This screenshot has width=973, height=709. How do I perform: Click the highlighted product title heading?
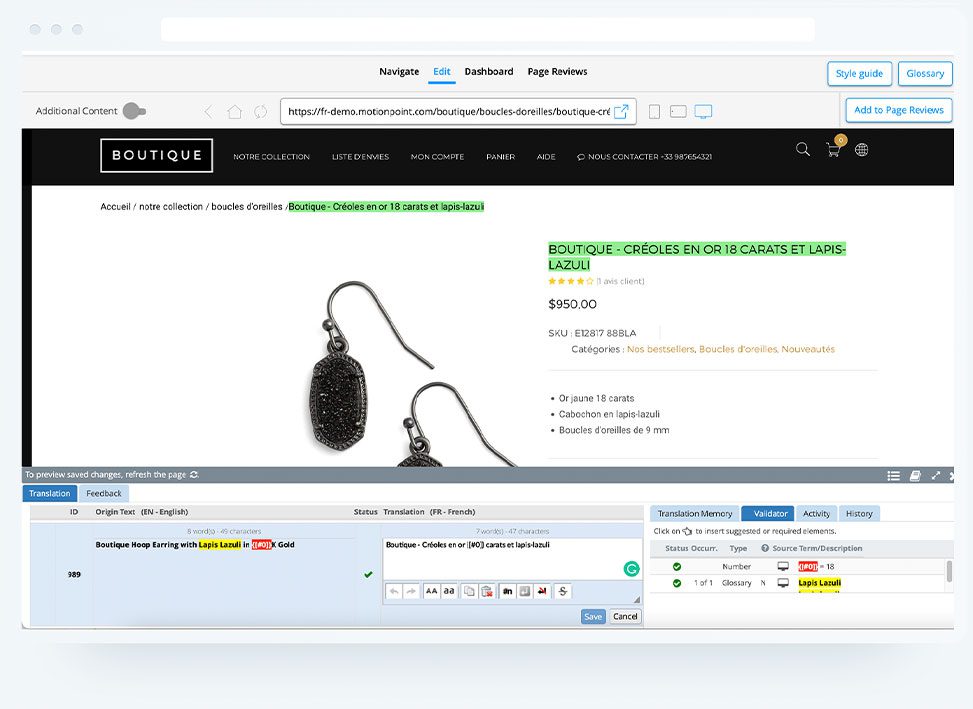(x=697, y=257)
